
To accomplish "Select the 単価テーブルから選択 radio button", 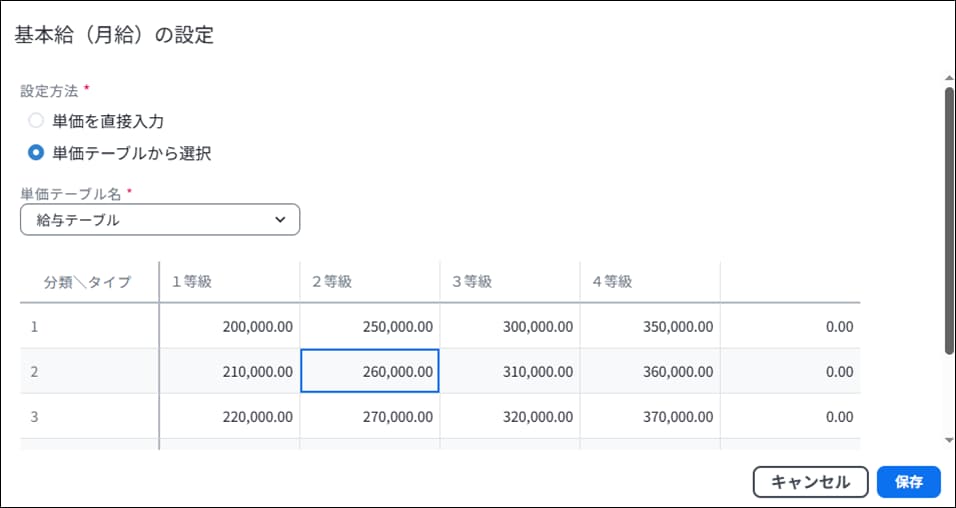I will [36, 152].
